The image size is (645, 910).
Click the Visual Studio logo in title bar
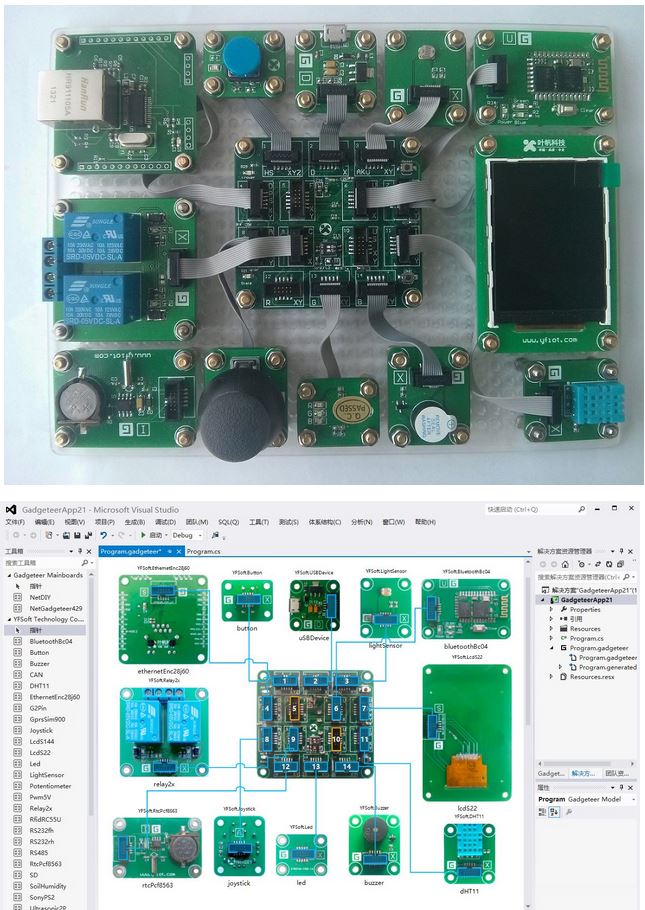pyautogui.click(x=10, y=510)
